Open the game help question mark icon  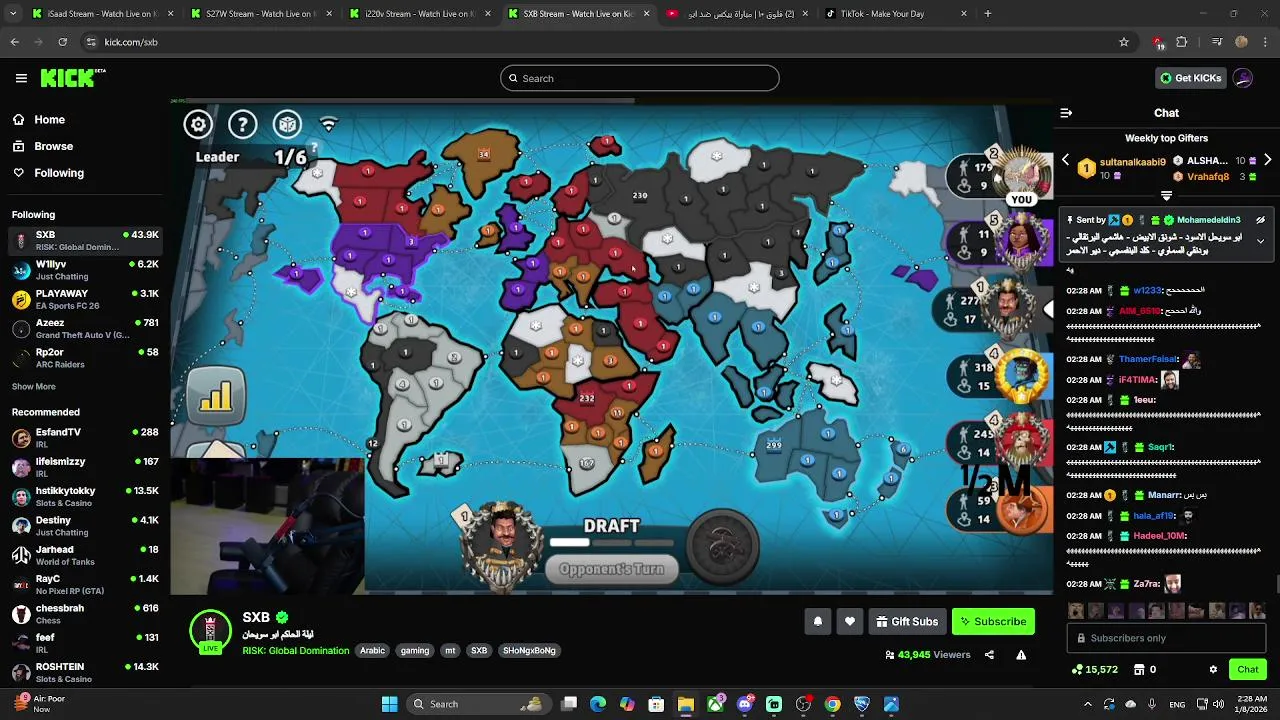point(243,124)
